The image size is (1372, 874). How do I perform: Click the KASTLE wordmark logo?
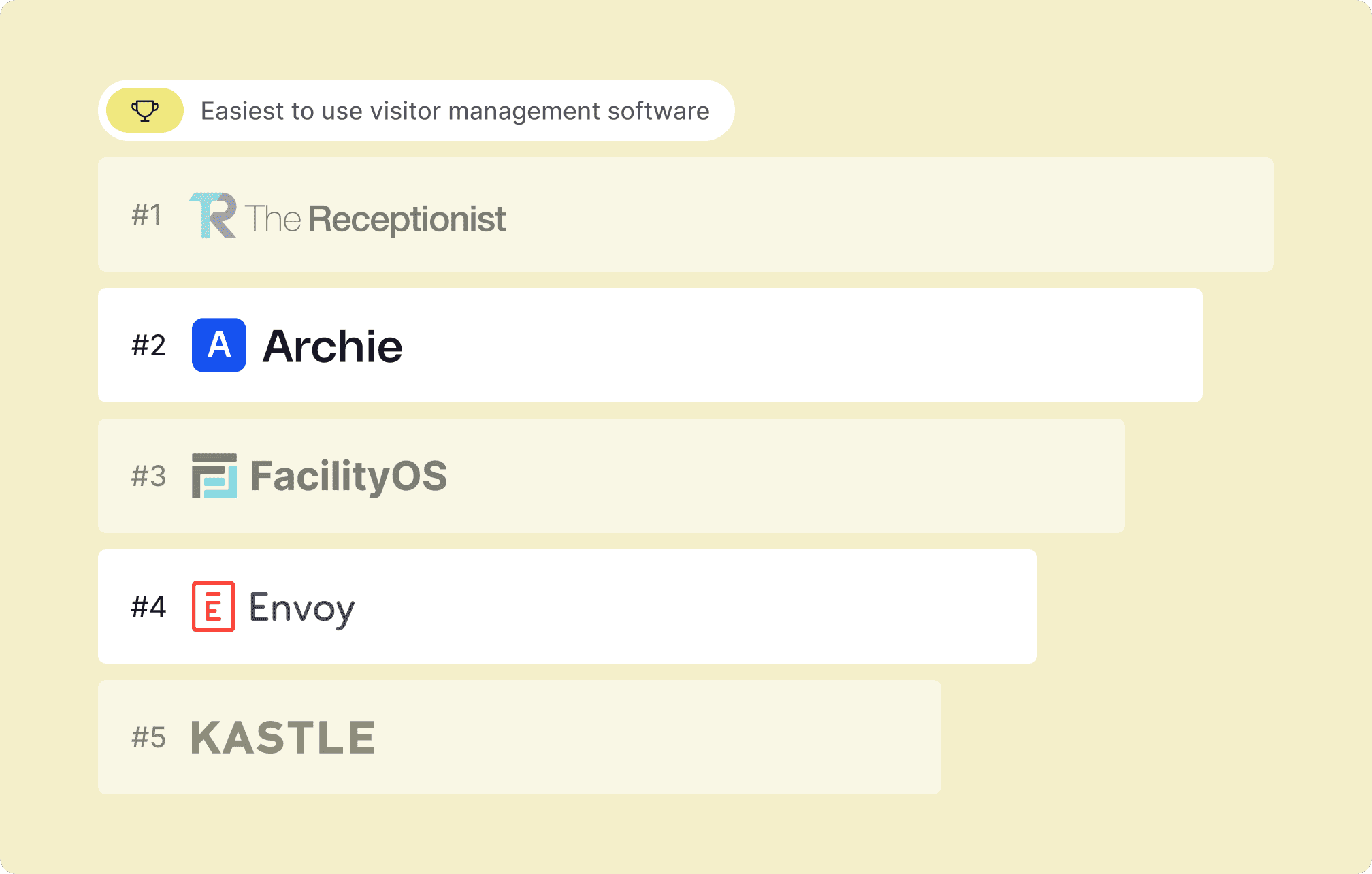pos(282,737)
